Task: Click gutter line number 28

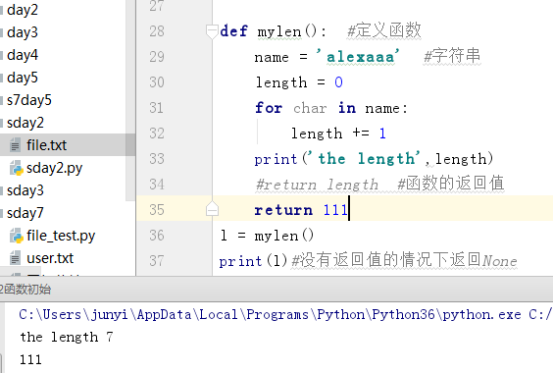Action: (x=157, y=31)
